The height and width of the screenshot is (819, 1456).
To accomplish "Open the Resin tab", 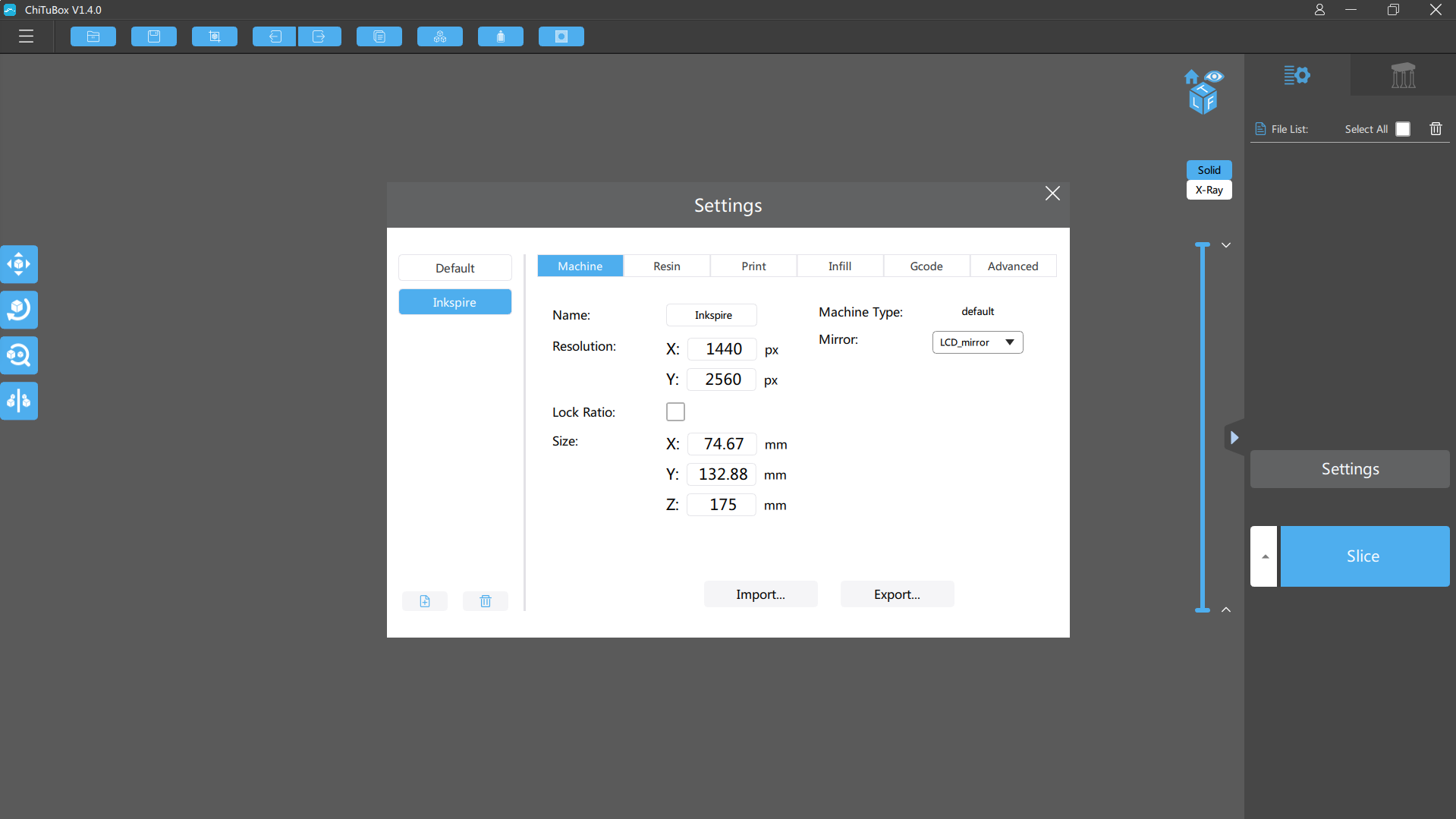I will coord(667,266).
